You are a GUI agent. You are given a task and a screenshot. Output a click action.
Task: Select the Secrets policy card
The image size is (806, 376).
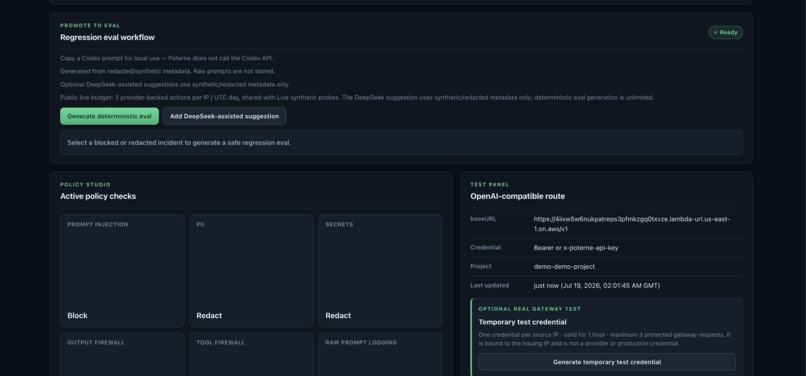click(x=380, y=271)
